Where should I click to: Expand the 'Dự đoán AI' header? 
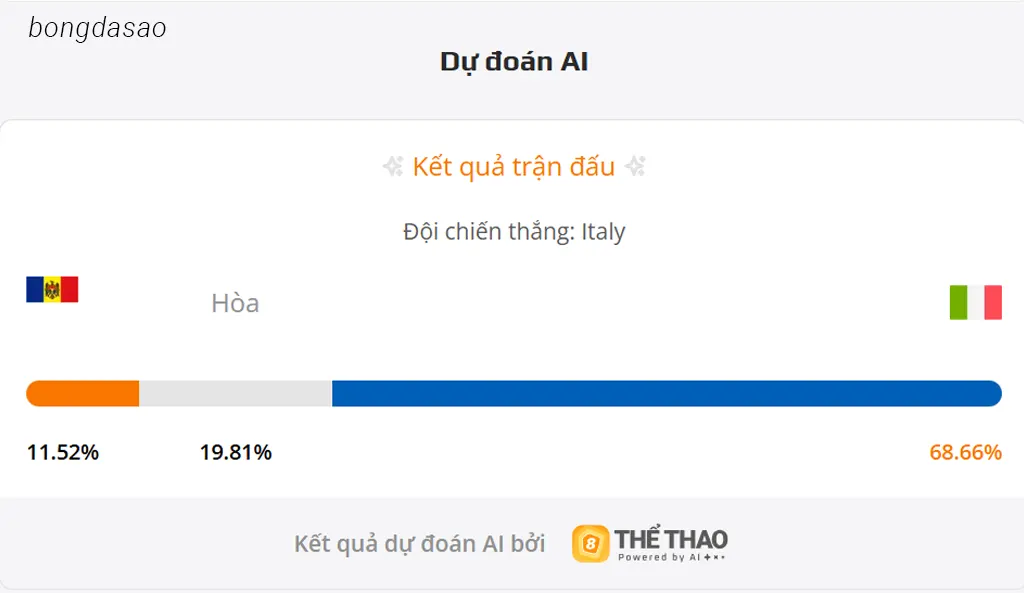(513, 61)
